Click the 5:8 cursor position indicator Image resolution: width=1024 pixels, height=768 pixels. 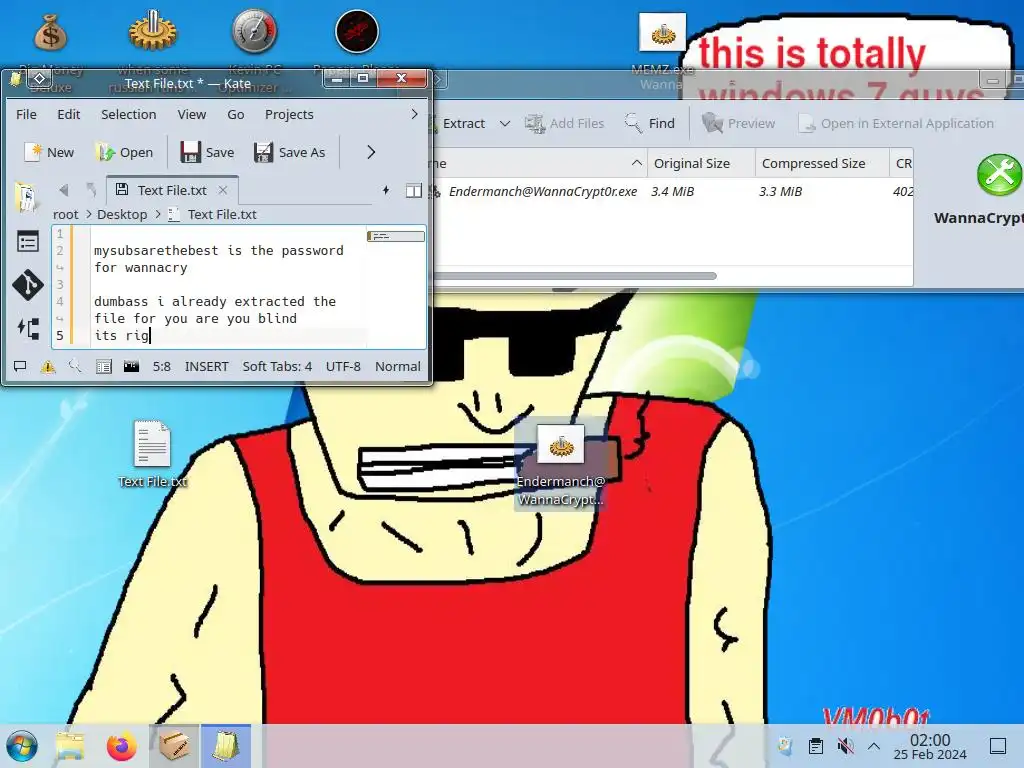tap(162, 366)
